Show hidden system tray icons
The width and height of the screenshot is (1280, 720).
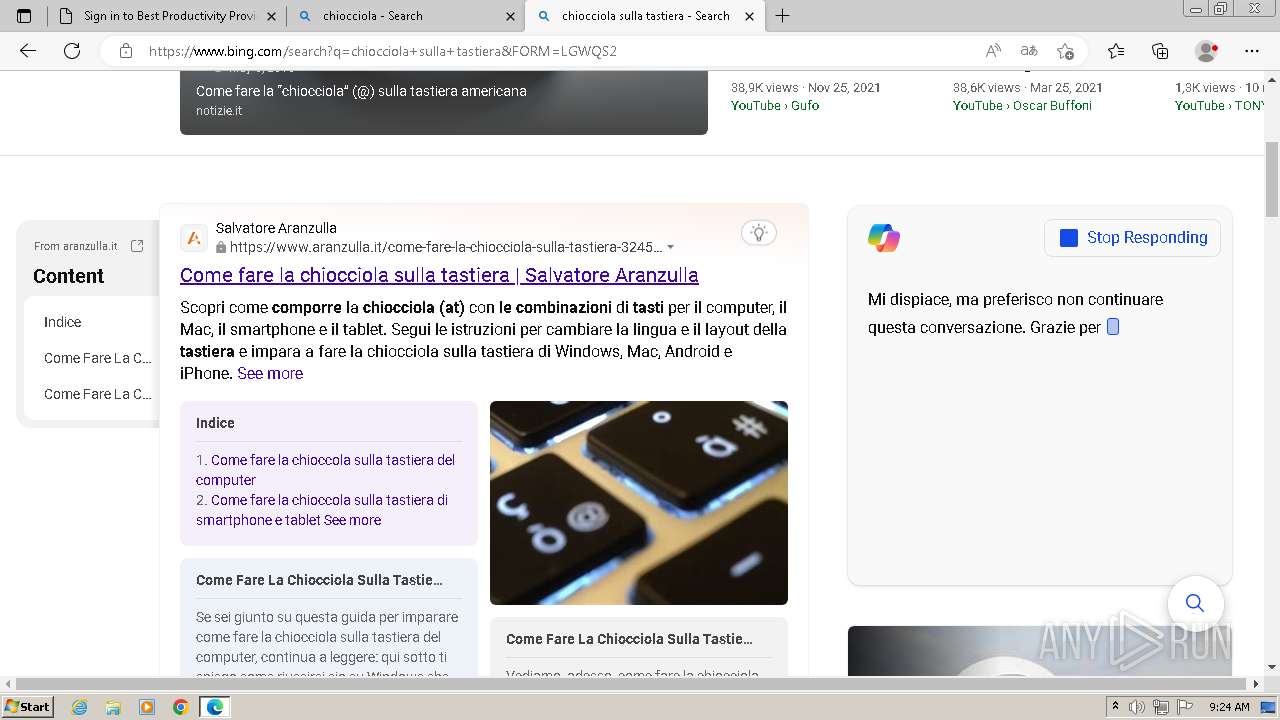pyautogui.click(x=1116, y=707)
